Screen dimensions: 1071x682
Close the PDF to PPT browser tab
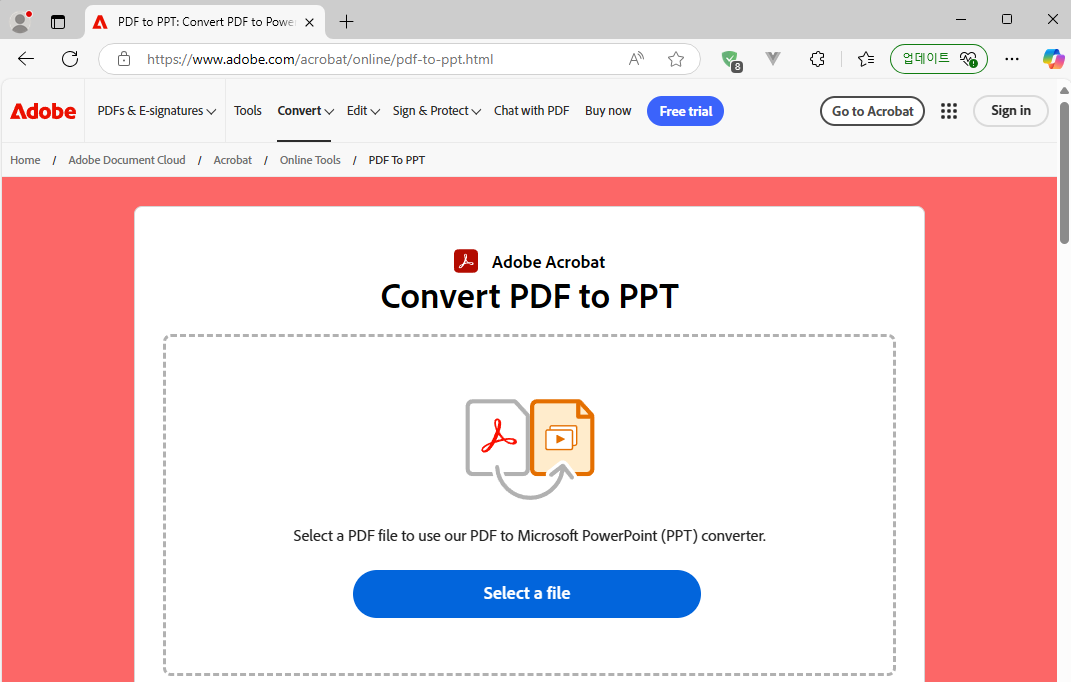pyautogui.click(x=309, y=22)
